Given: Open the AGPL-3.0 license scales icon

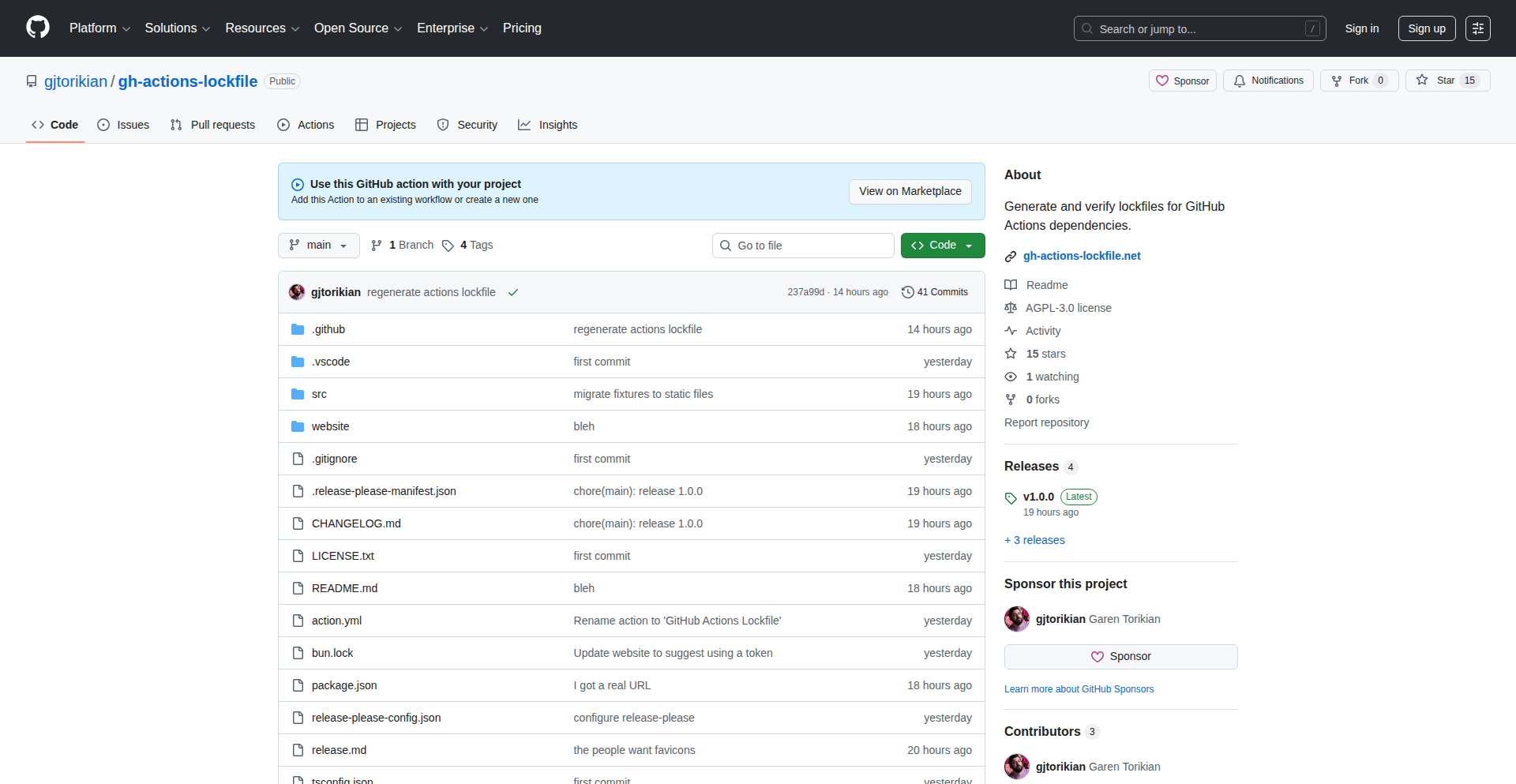Looking at the screenshot, I should (1011, 308).
